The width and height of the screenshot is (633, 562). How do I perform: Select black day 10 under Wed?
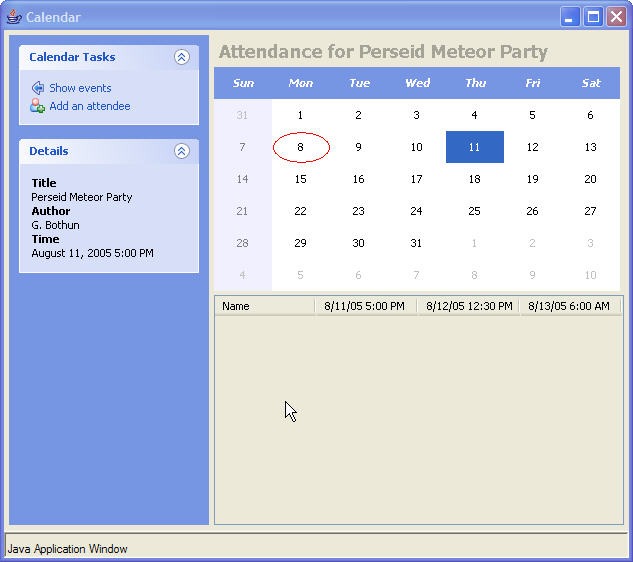417,147
